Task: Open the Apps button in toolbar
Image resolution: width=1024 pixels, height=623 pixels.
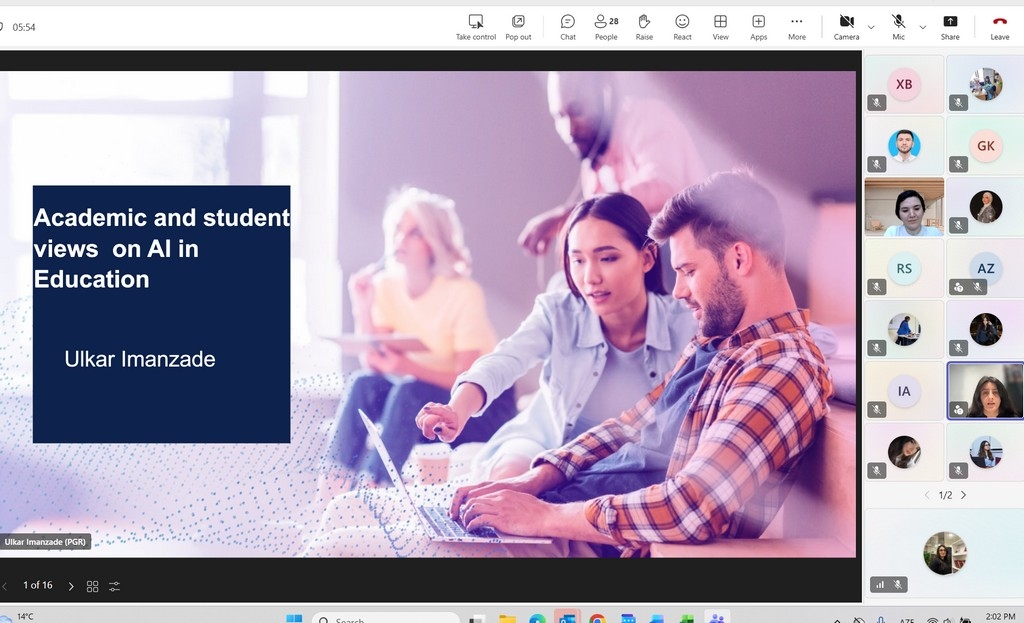Action: click(x=758, y=27)
